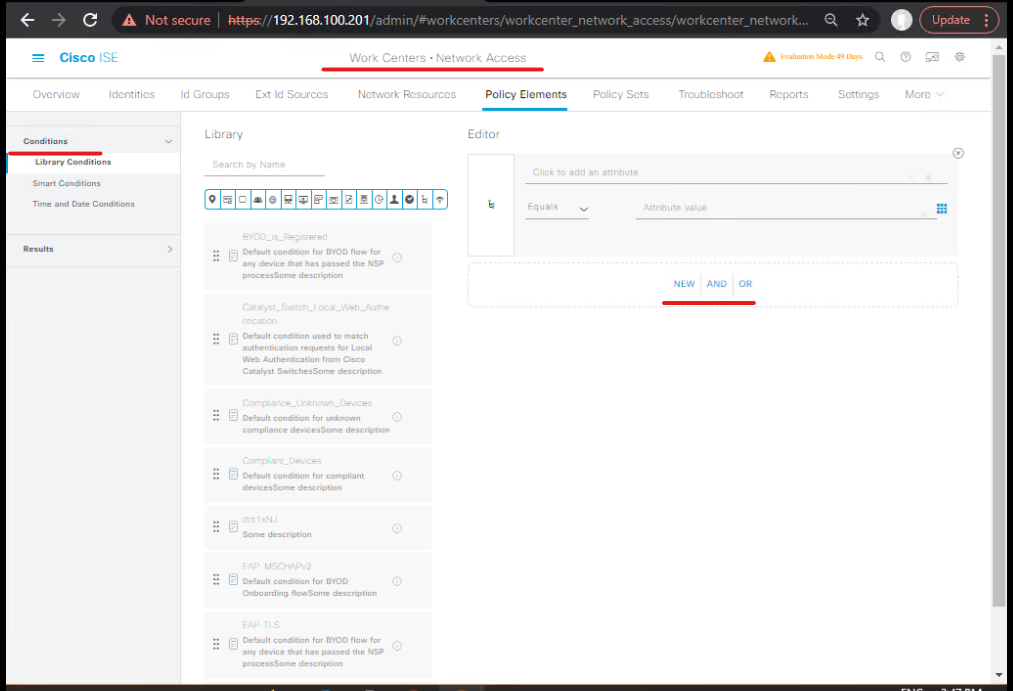Viewport: 1013px width, 691px height.
Task: Click the Cisco ISE logo
Action: pos(89,57)
